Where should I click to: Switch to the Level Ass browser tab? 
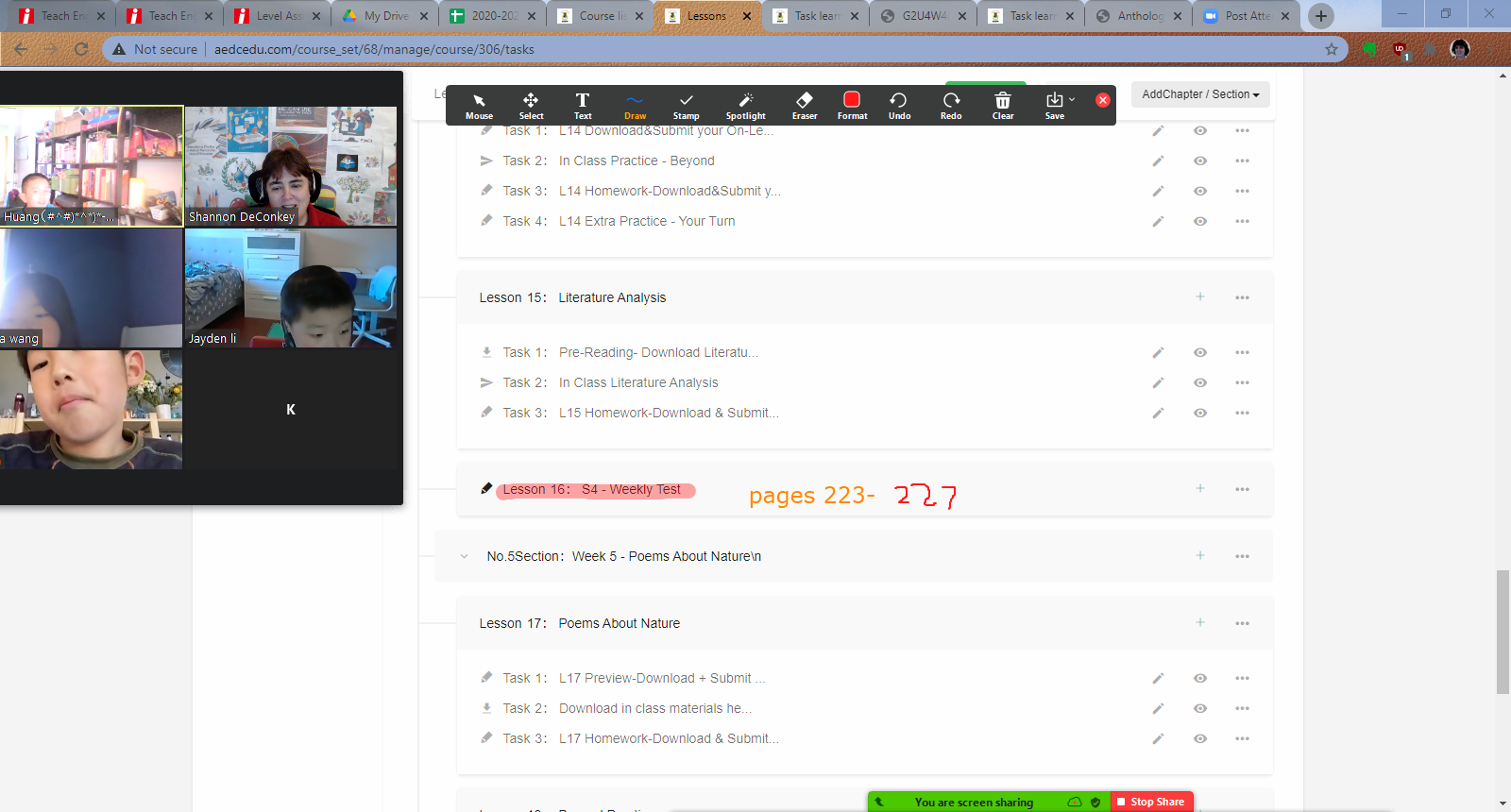(x=278, y=16)
